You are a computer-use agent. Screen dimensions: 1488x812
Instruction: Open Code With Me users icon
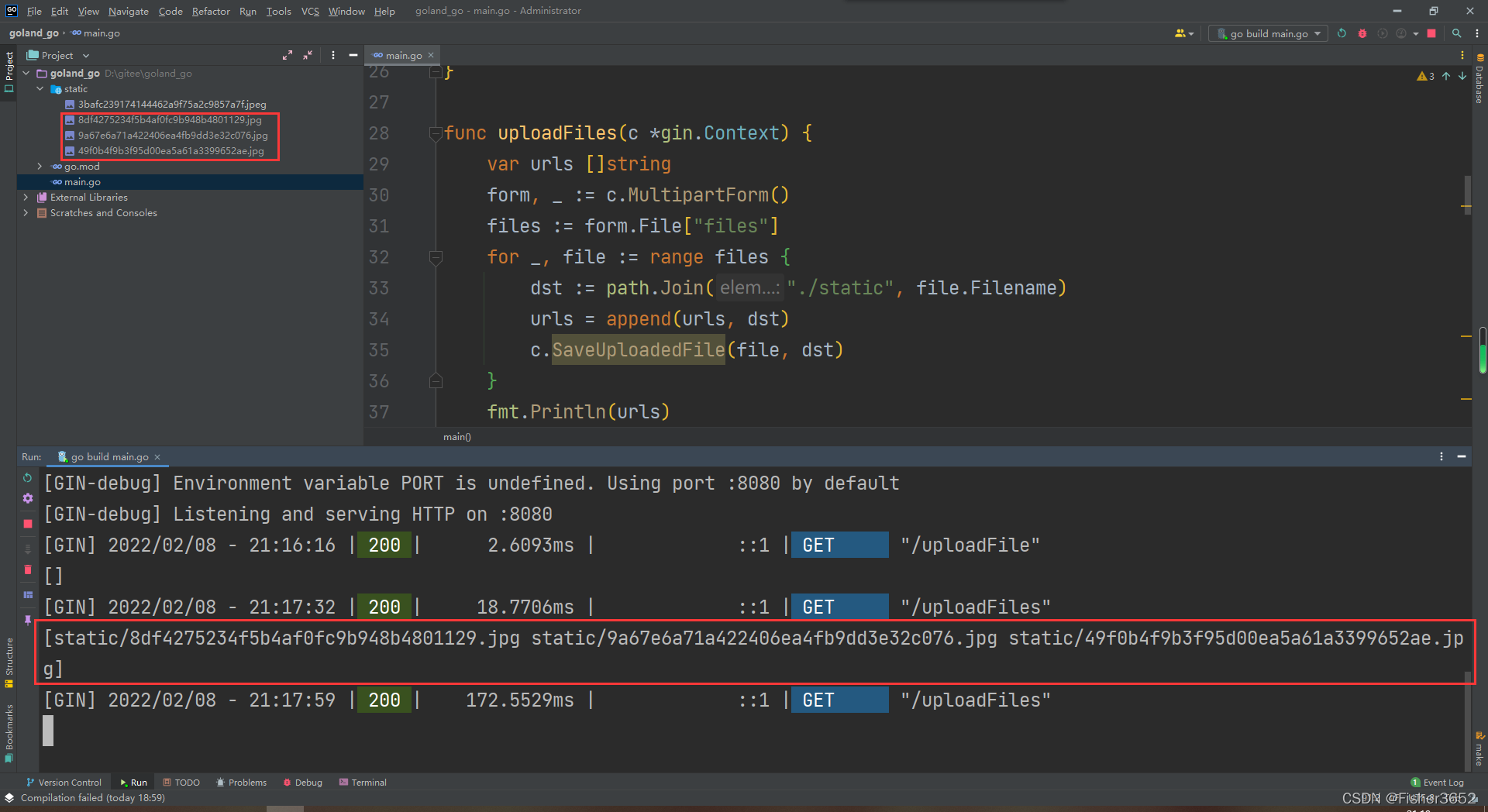pyautogui.click(x=1183, y=33)
